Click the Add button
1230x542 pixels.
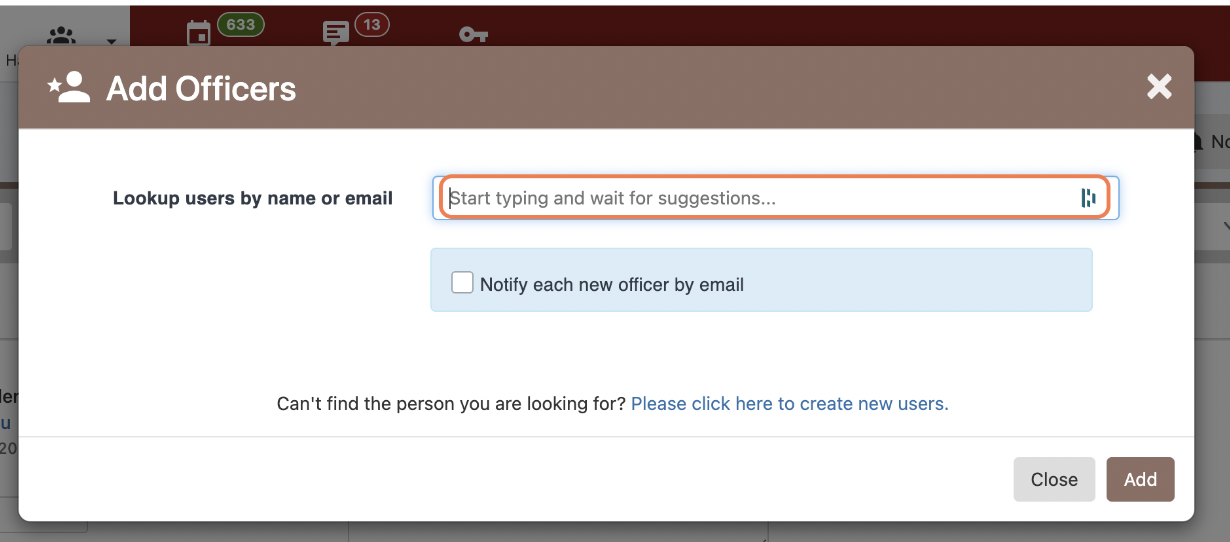coord(1140,479)
